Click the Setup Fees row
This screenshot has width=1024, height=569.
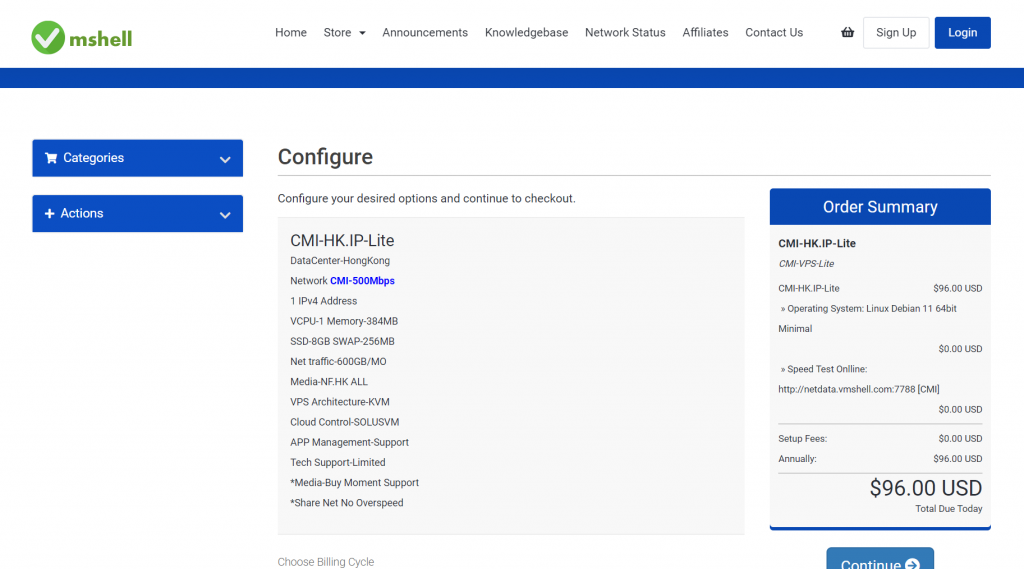pyautogui.click(x=880, y=439)
